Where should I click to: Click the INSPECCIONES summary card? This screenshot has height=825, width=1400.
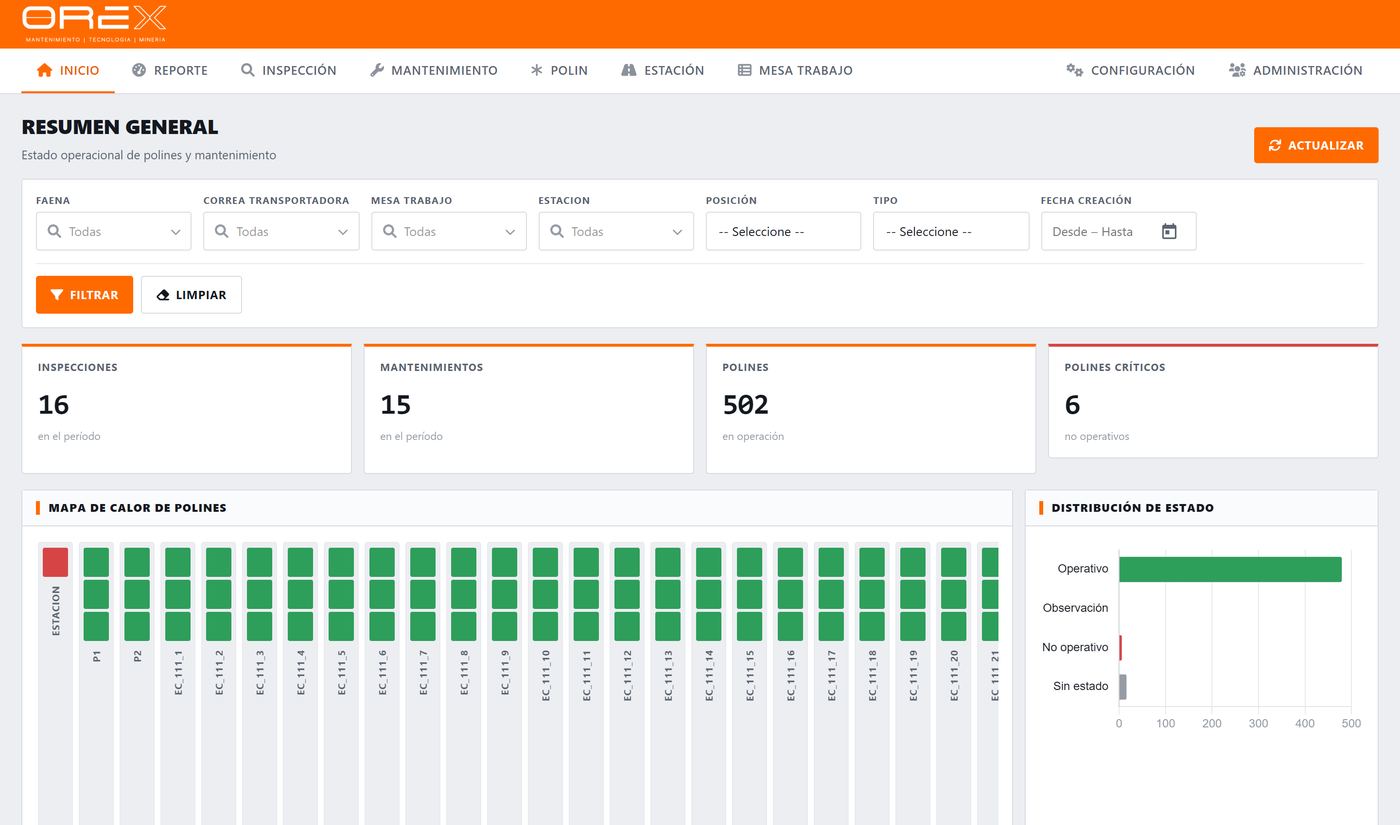coord(187,409)
